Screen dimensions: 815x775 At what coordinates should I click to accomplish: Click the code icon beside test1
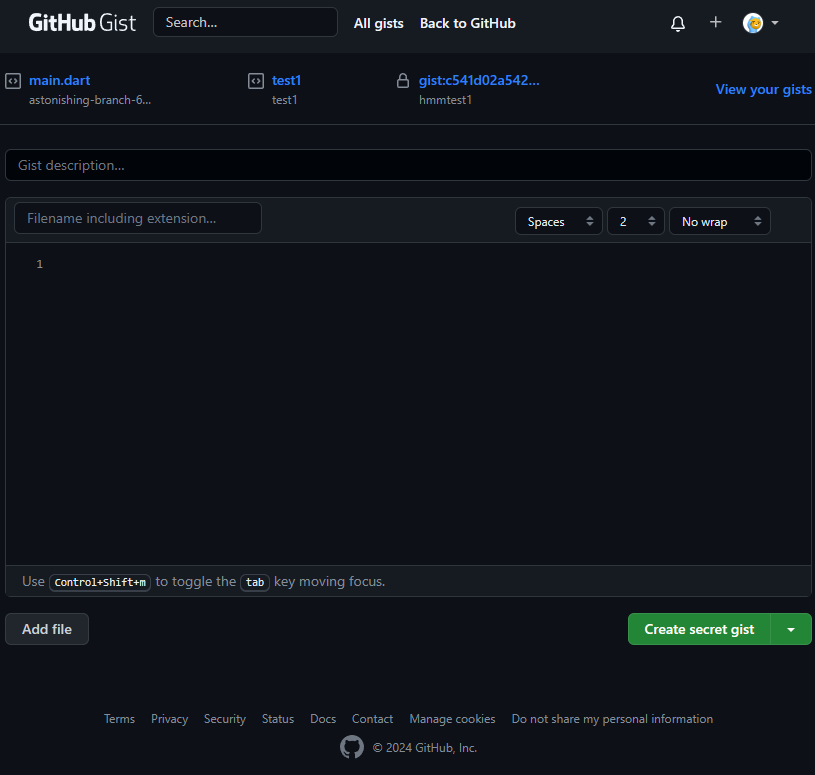point(256,81)
